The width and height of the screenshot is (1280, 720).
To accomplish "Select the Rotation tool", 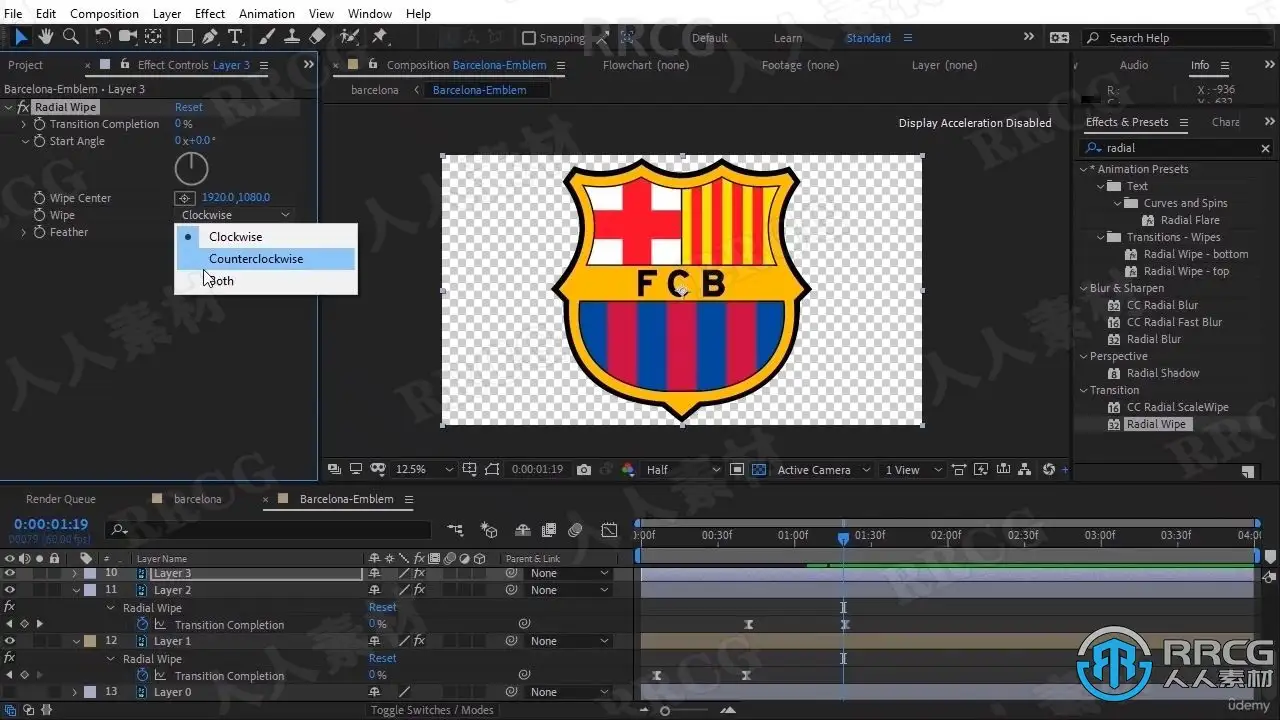I will 102,37.
